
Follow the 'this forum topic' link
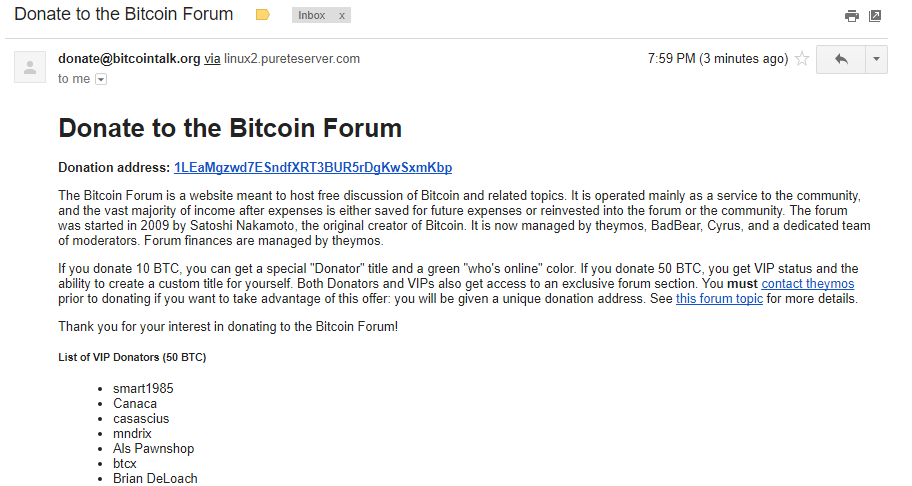click(x=719, y=299)
